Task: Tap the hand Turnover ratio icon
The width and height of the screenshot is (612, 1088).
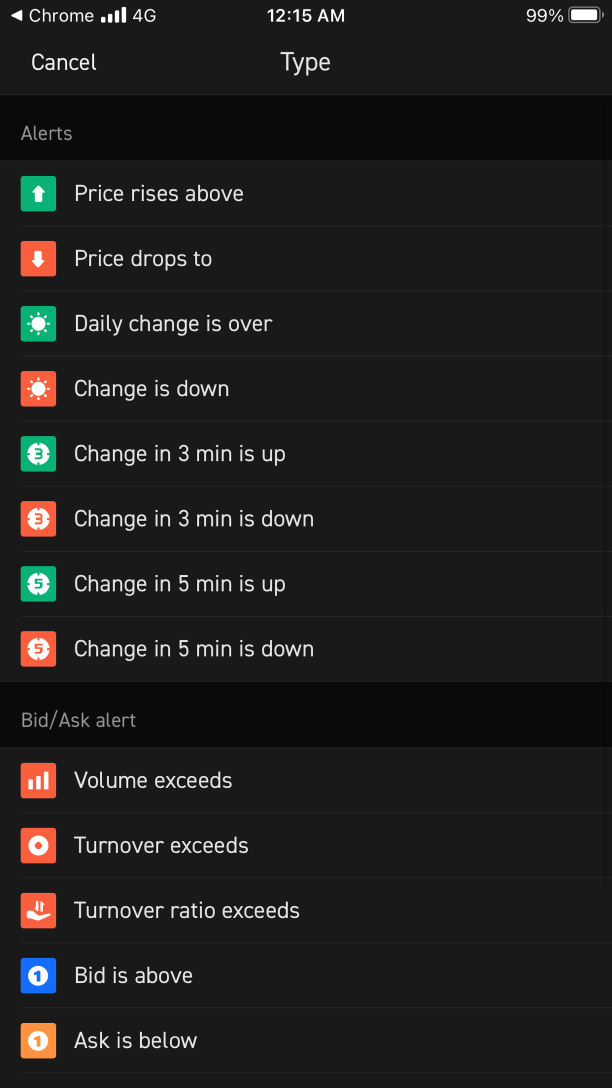Action: (38, 911)
